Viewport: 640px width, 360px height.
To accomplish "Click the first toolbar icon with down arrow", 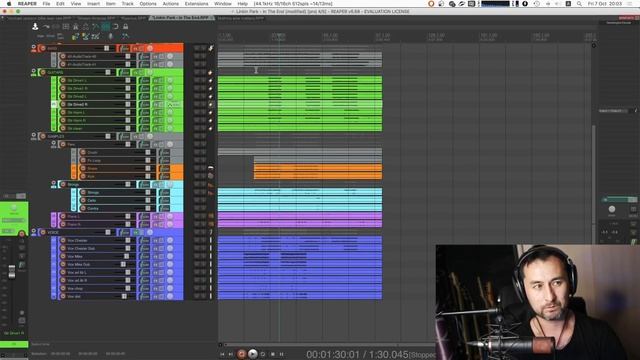I will [35, 27].
